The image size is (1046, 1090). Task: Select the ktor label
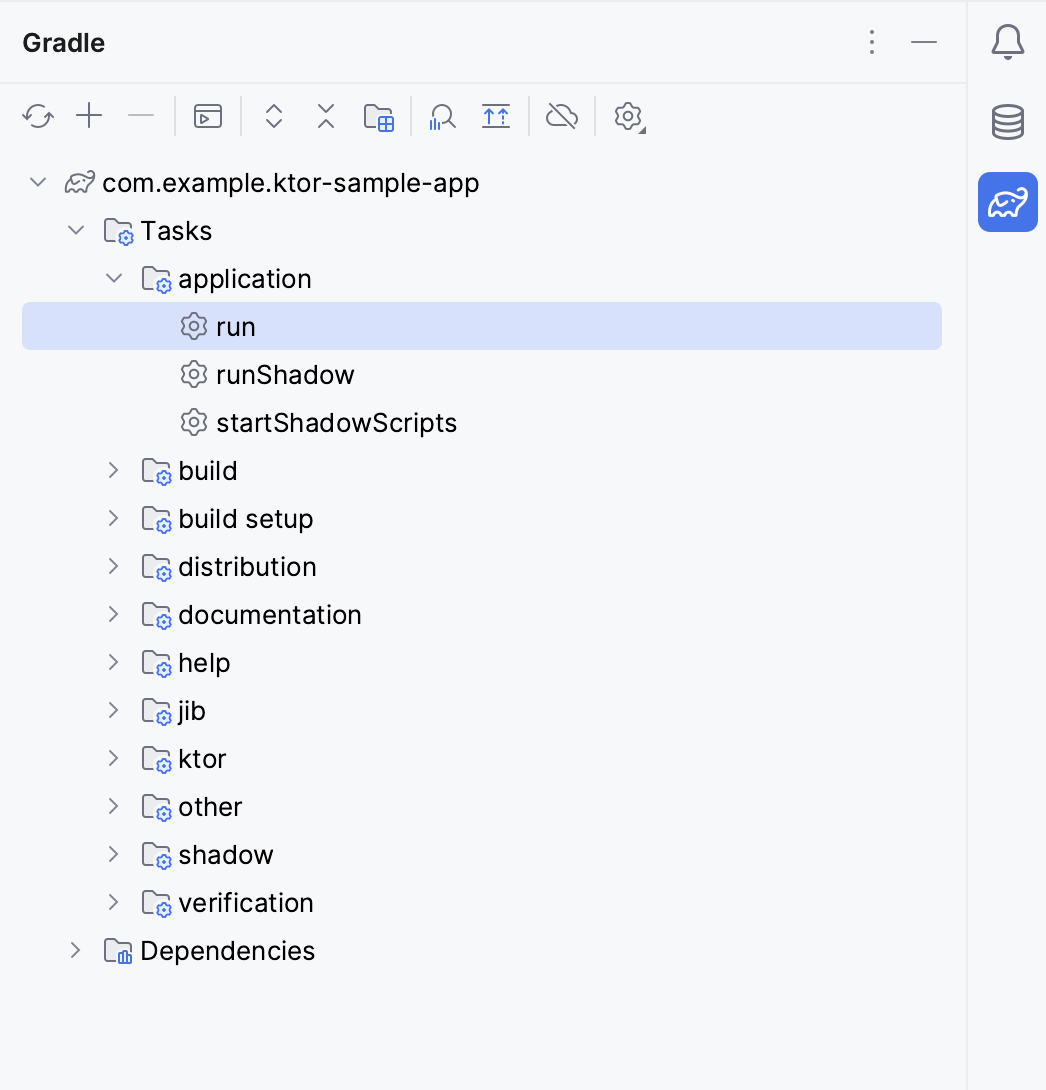(202, 758)
